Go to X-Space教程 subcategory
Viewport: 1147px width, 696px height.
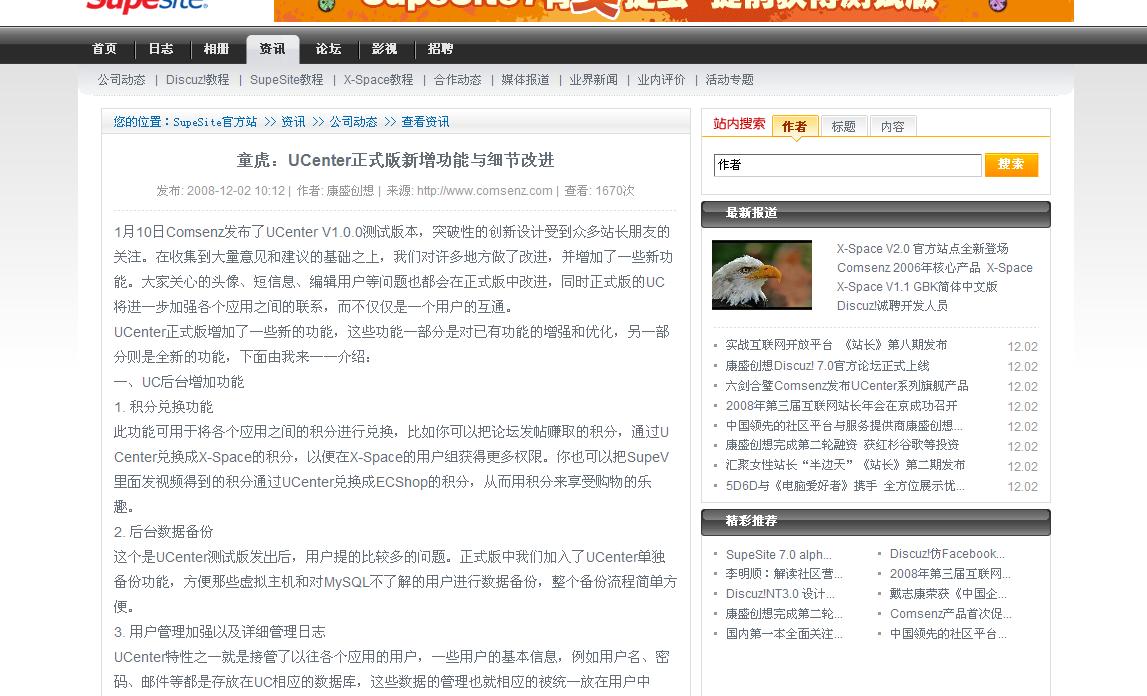pos(378,80)
